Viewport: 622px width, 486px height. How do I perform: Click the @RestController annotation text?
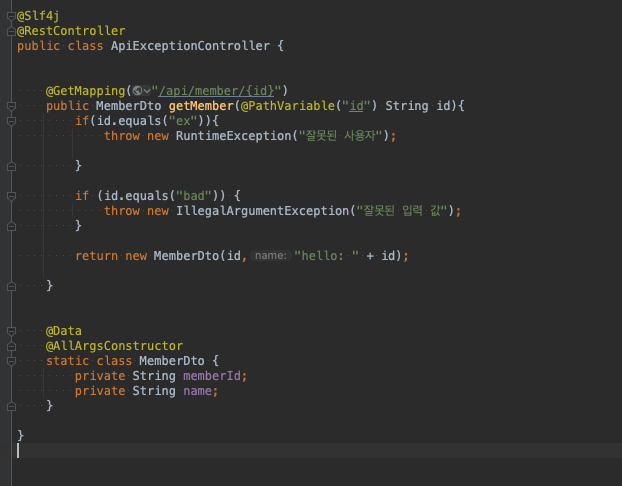(71, 31)
